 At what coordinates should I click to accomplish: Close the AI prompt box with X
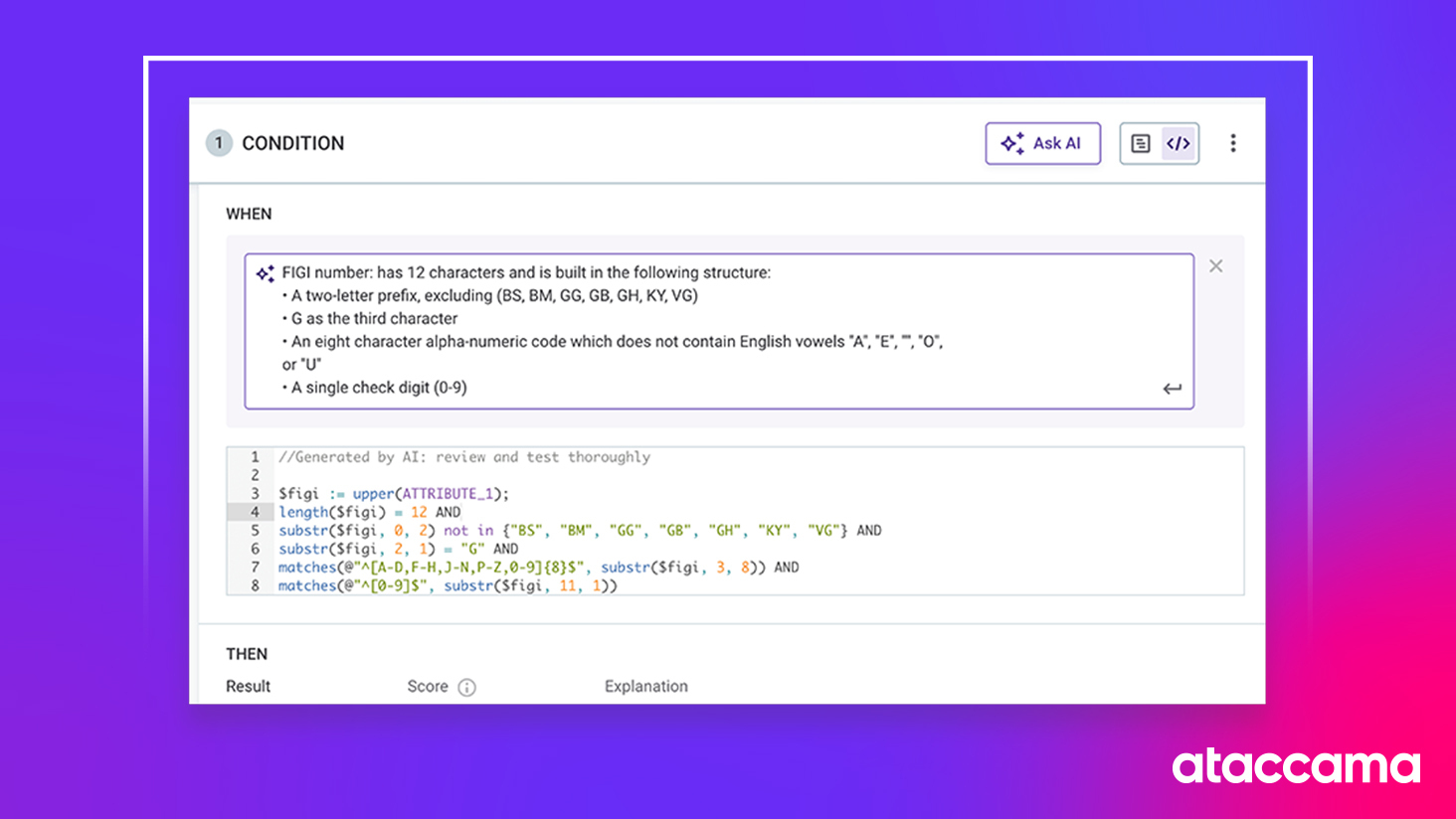pyautogui.click(x=1215, y=266)
